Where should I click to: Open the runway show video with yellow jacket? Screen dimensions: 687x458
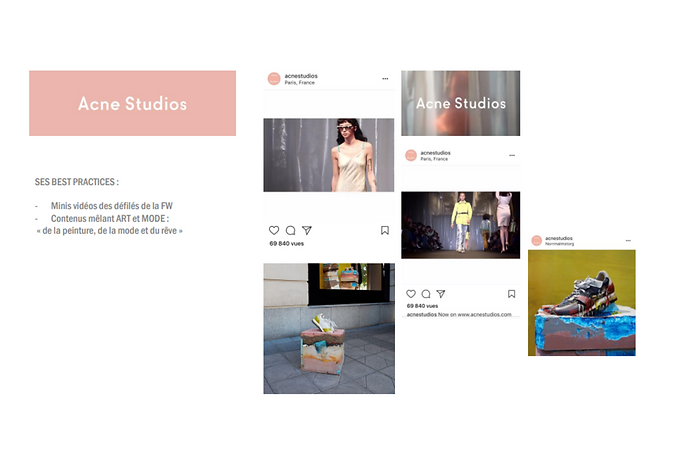460,225
